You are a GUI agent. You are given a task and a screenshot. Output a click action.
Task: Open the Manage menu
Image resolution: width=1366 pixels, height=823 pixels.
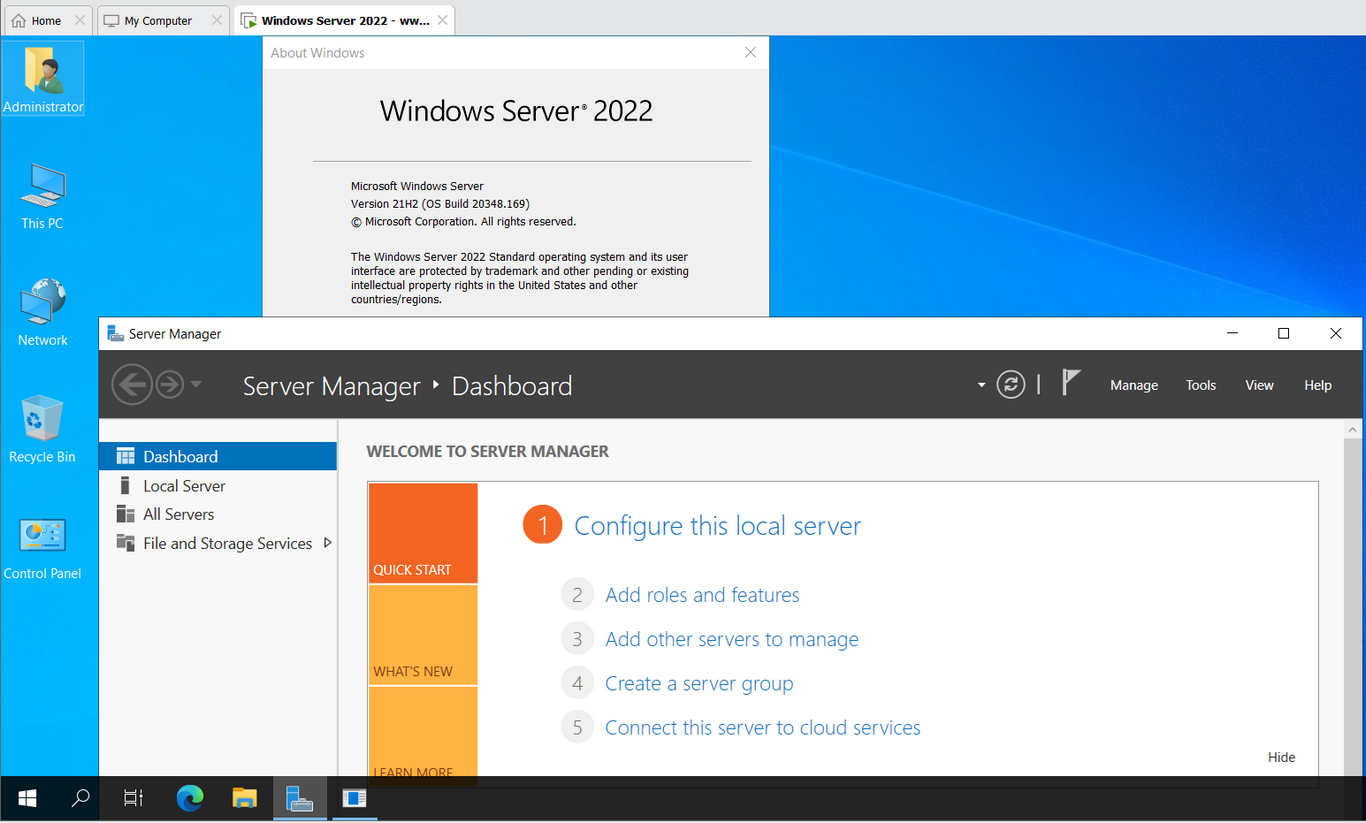pyautogui.click(x=1133, y=384)
